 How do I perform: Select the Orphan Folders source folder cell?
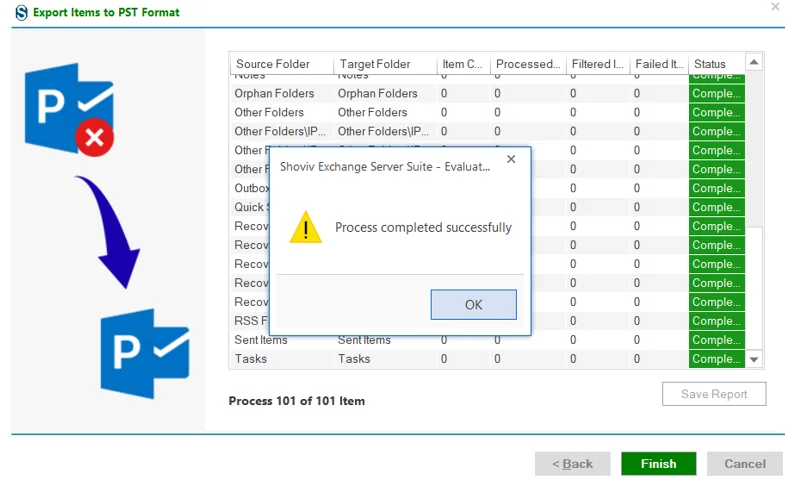[x=282, y=94]
